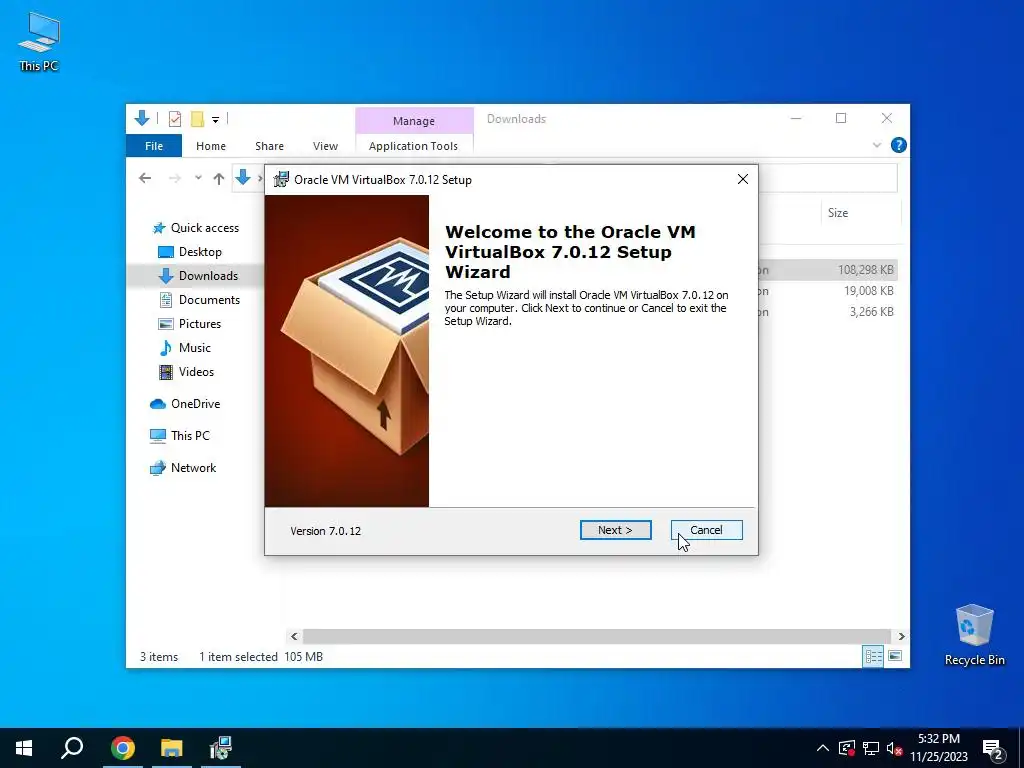Click the Manage contextual tab
1024x768 pixels.
click(x=414, y=121)
